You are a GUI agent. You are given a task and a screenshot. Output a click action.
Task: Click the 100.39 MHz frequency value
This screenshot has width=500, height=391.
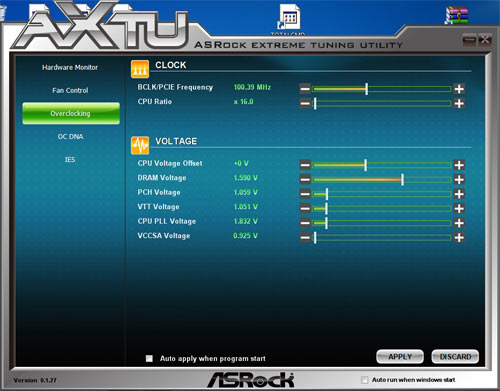point(252,87)
